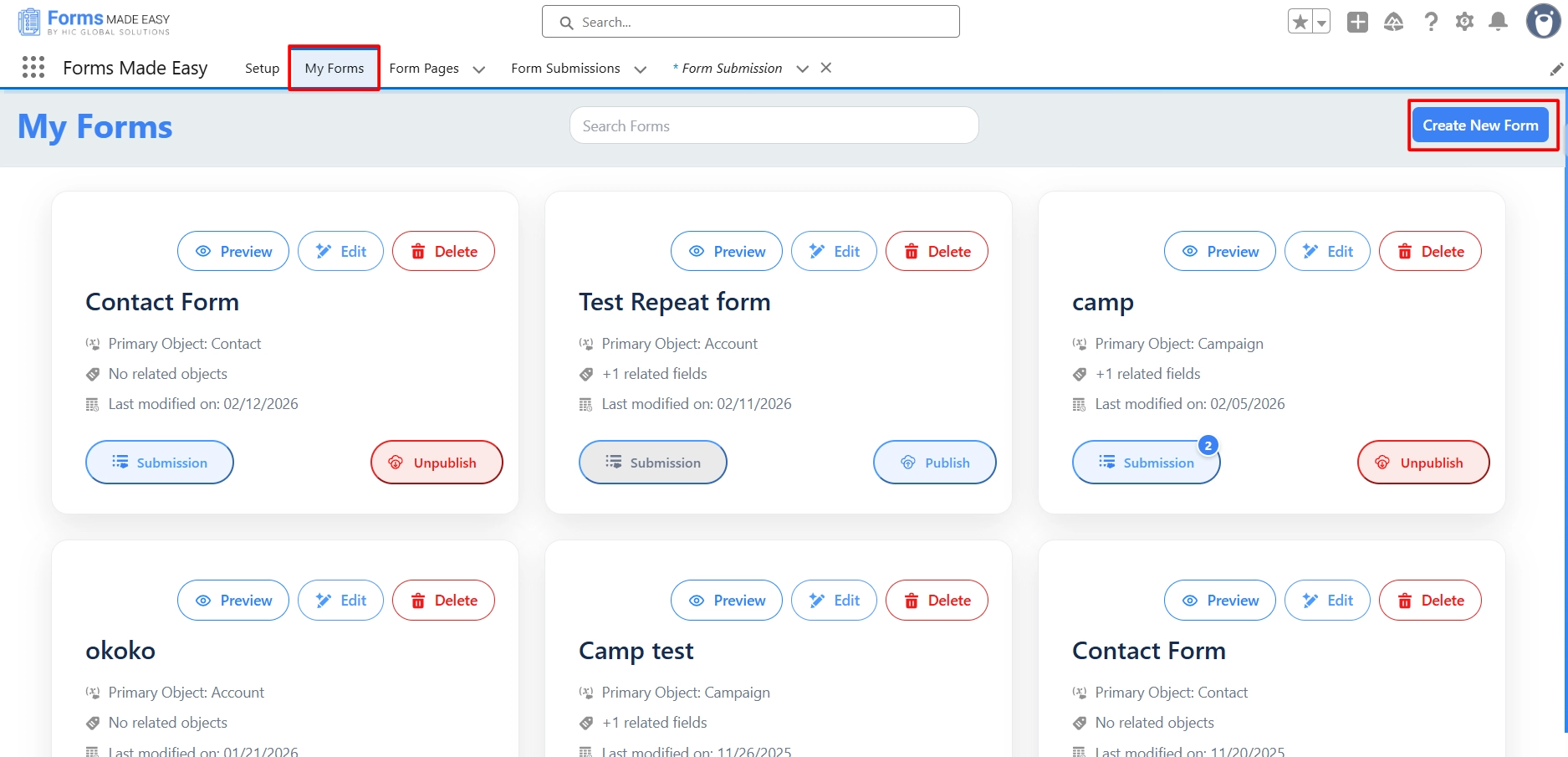Expand the Form Pages dropdown chevron

point(479,69)
